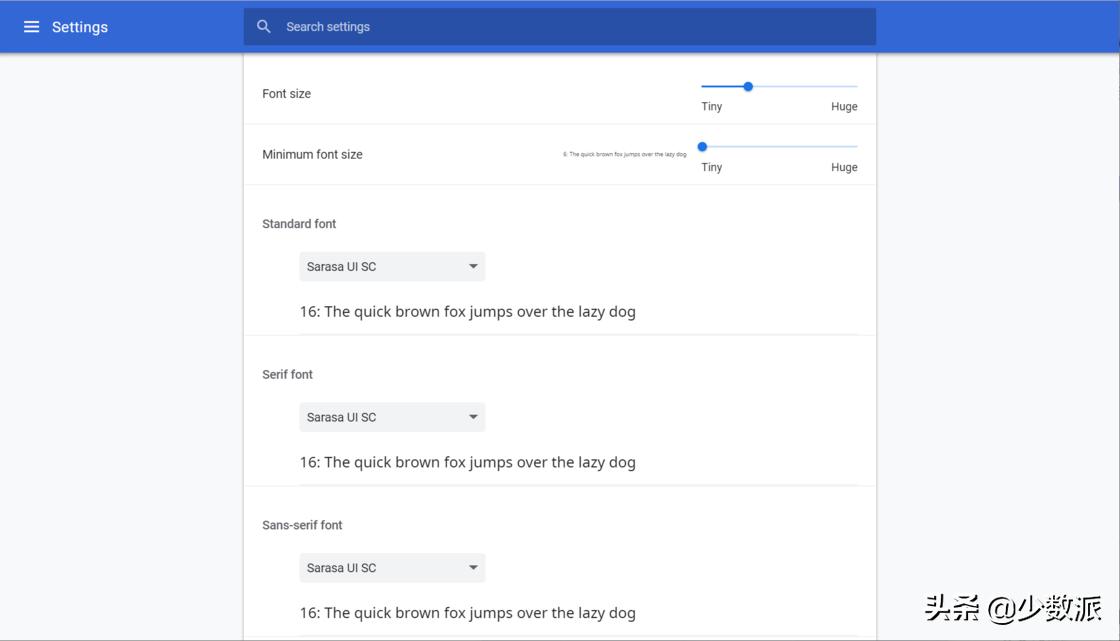
Task: Click the search magnifier icon
Action: tap(264, 27)
